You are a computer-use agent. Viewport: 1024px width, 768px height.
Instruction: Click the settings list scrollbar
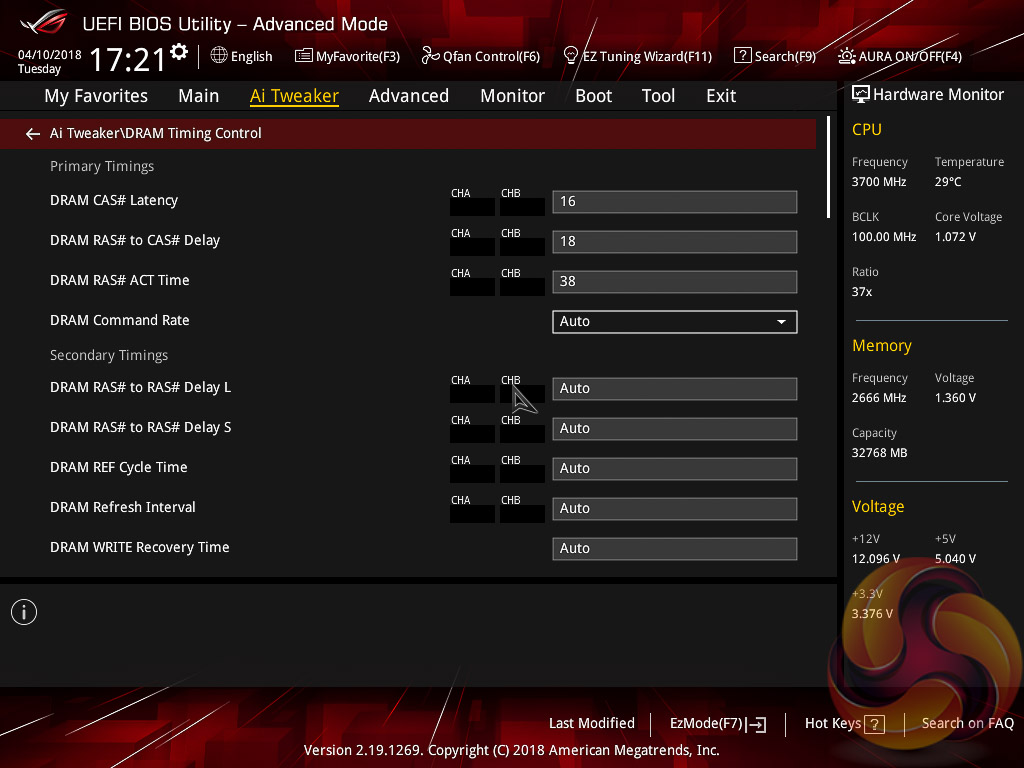tap(828, 167)
